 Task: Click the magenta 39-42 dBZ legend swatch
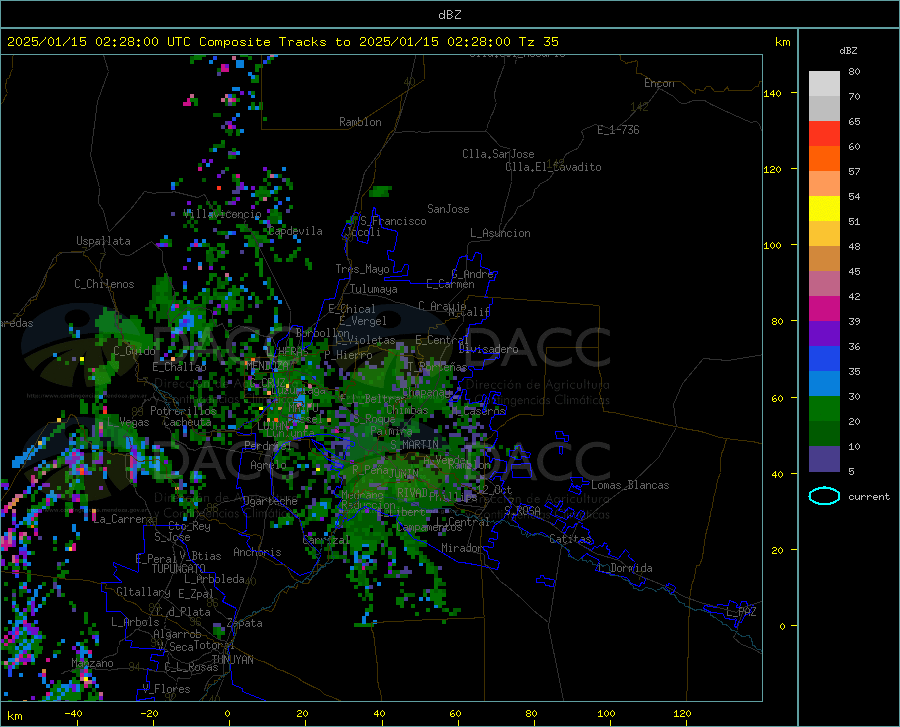coord(824,309)
